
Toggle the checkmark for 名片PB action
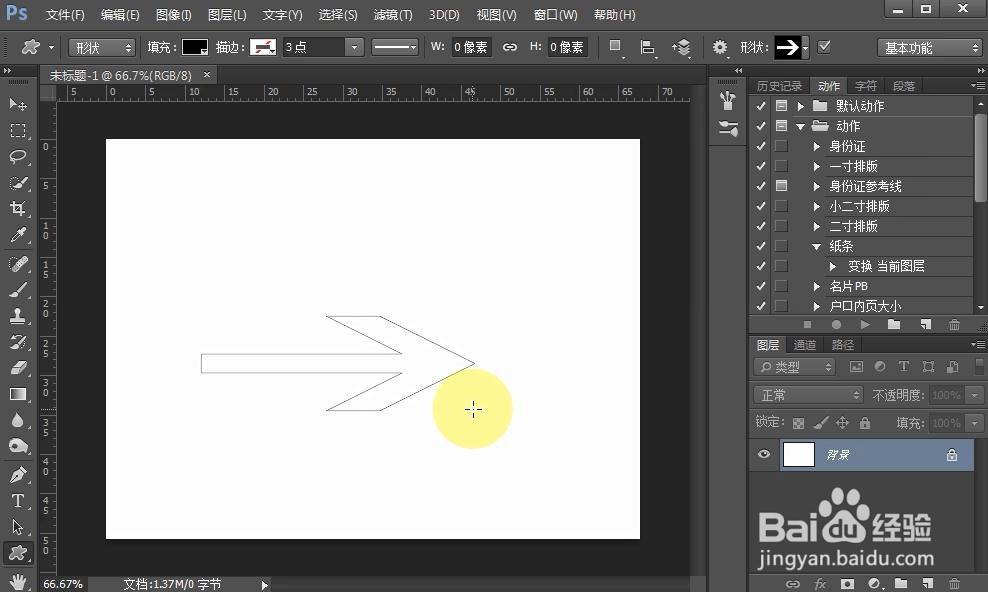pyautogui.click(x=761, y=286)
